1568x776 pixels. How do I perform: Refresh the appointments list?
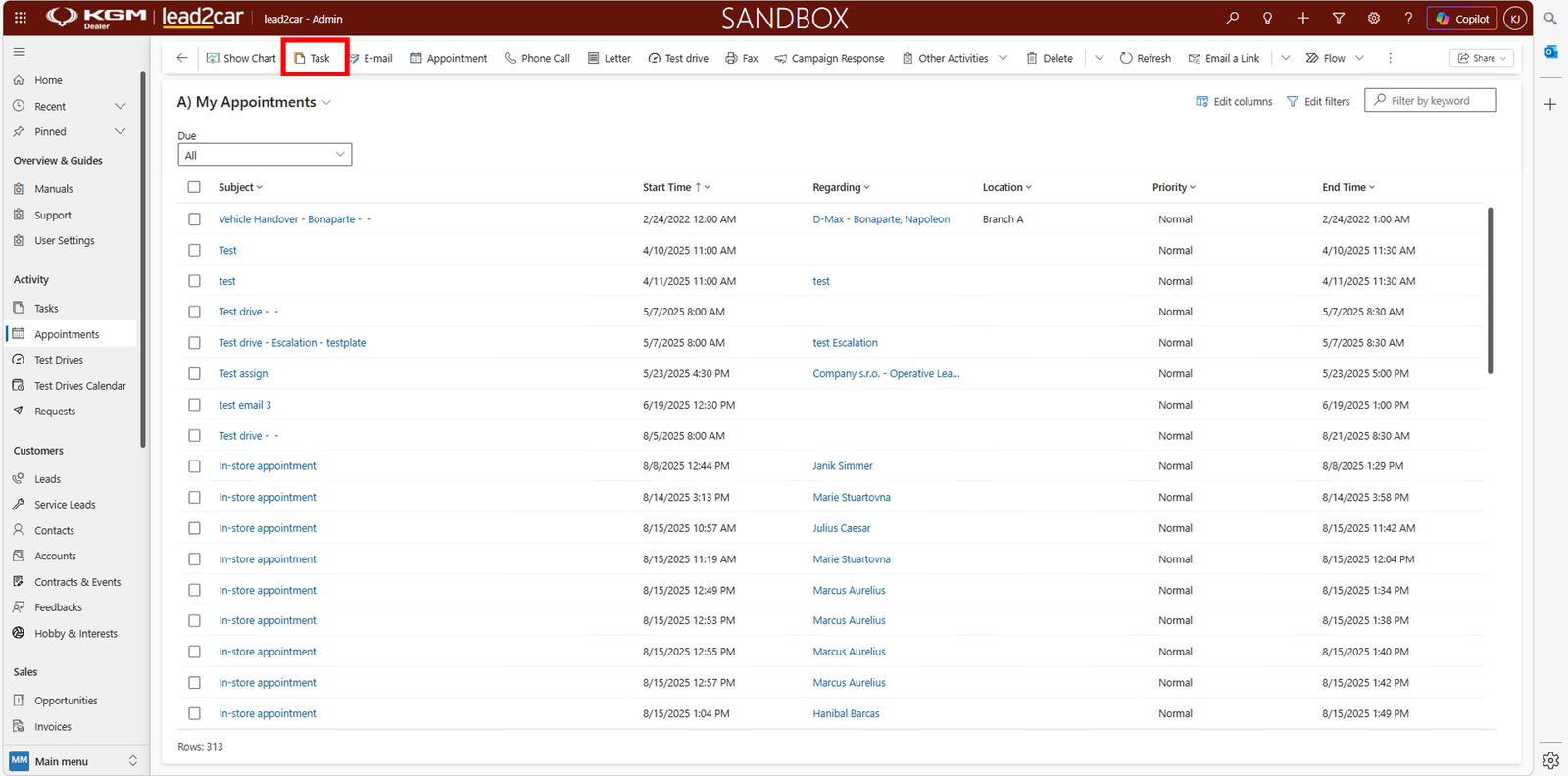(1146, 58)
